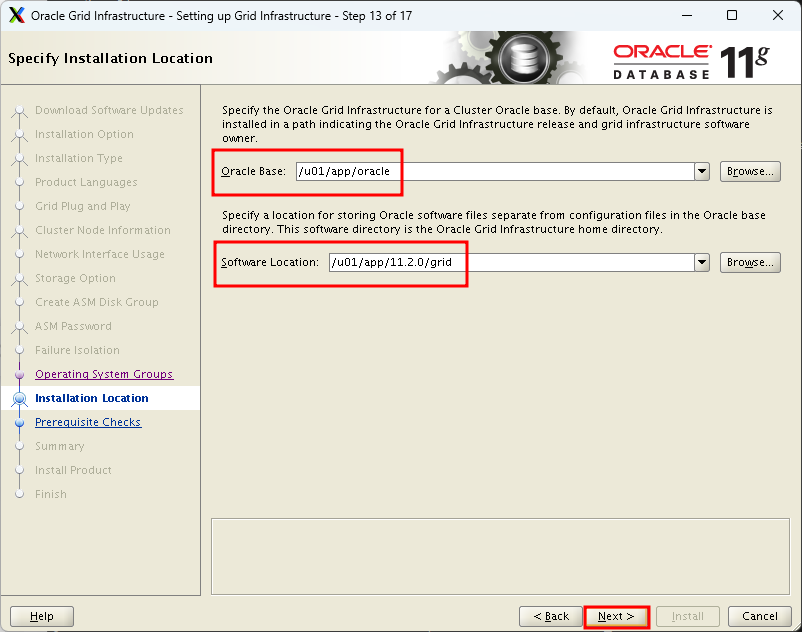The height and width of the screenshot is (632, 802).
Task: Click the Installation Location step bullet icon
Action: pyautogui.click(x=20, y=398)
